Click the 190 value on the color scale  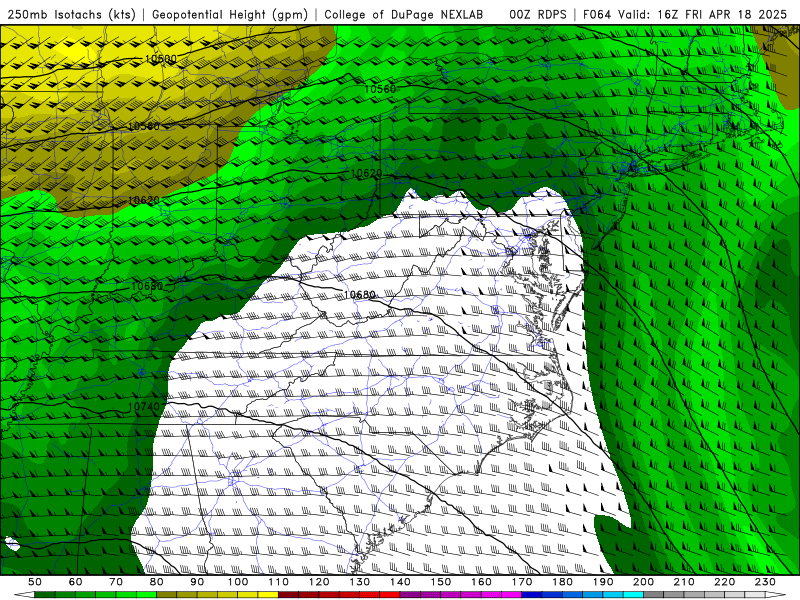coord(603,582)
